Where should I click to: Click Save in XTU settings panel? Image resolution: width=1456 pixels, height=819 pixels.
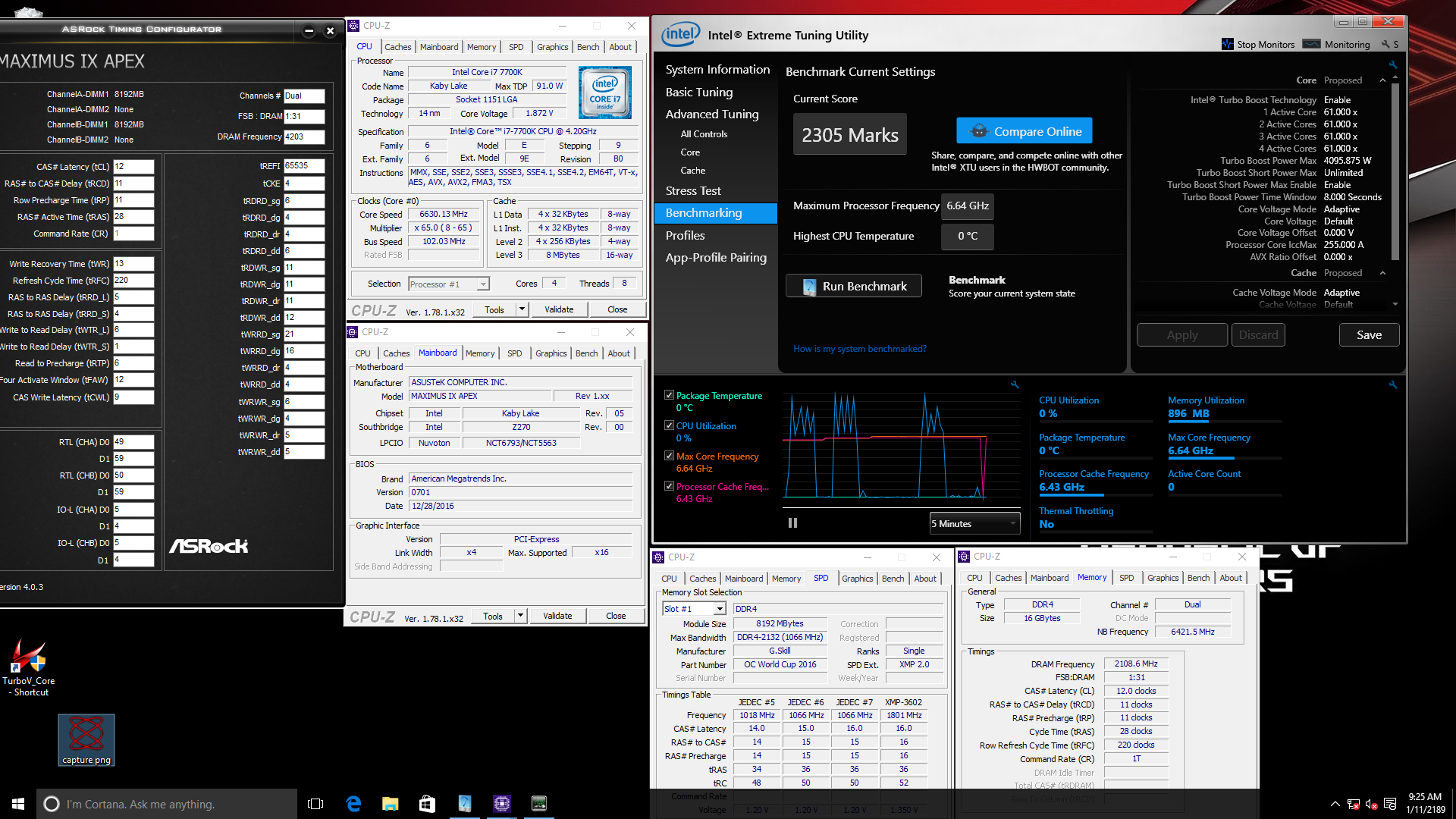pos(1369,334)
